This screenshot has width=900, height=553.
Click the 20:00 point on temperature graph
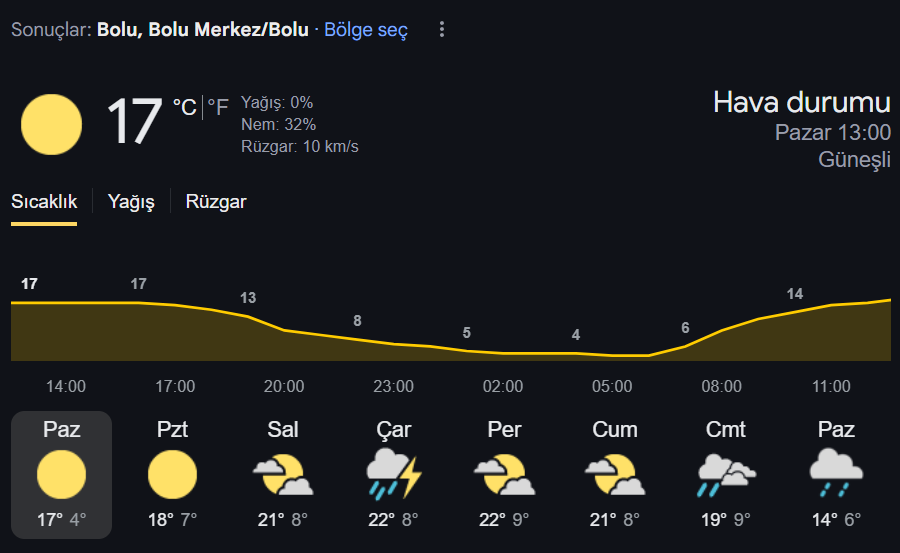click(x=284, y=330)
